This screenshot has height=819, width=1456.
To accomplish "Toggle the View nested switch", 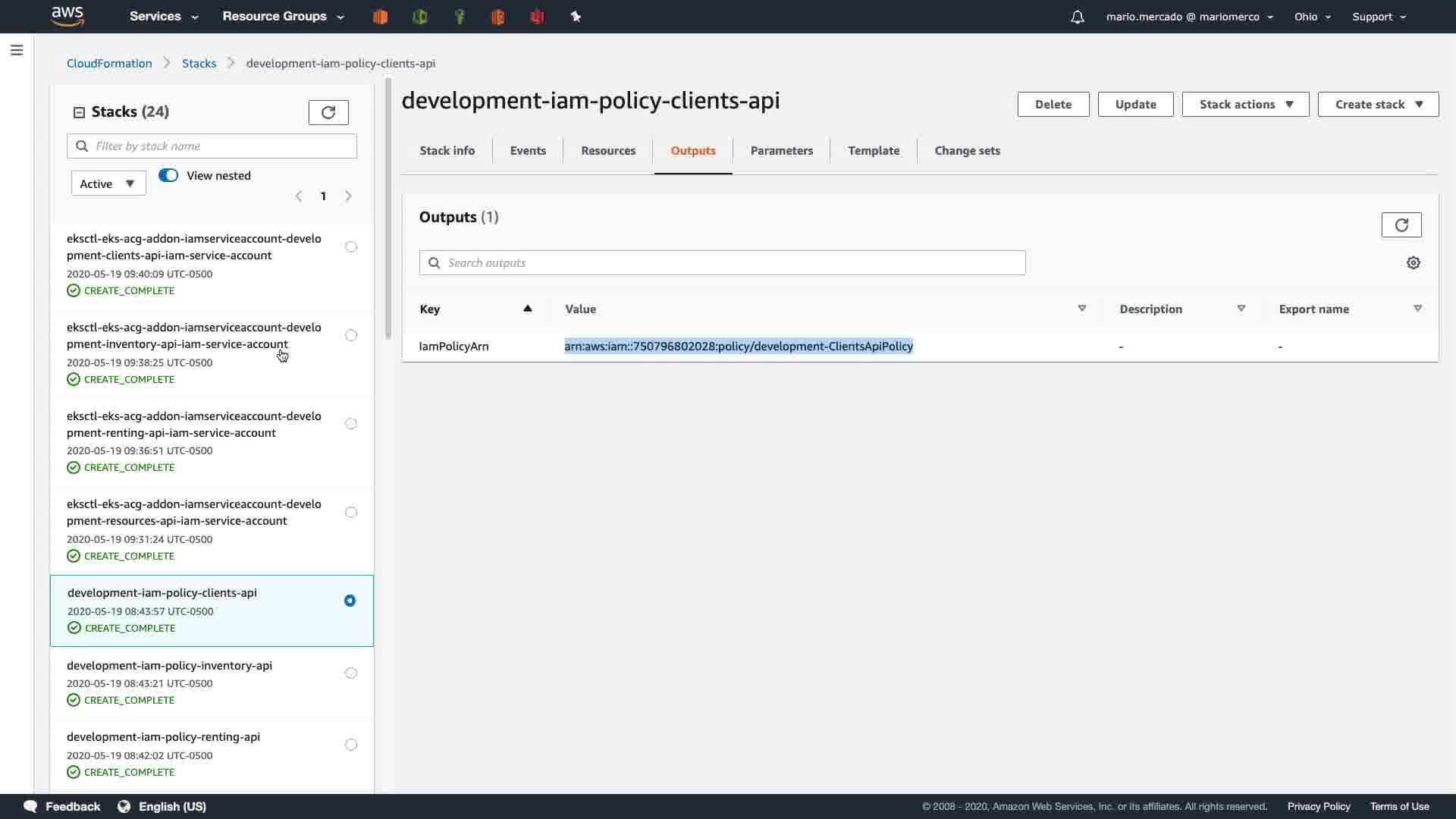I will click(x=168, y=175).
